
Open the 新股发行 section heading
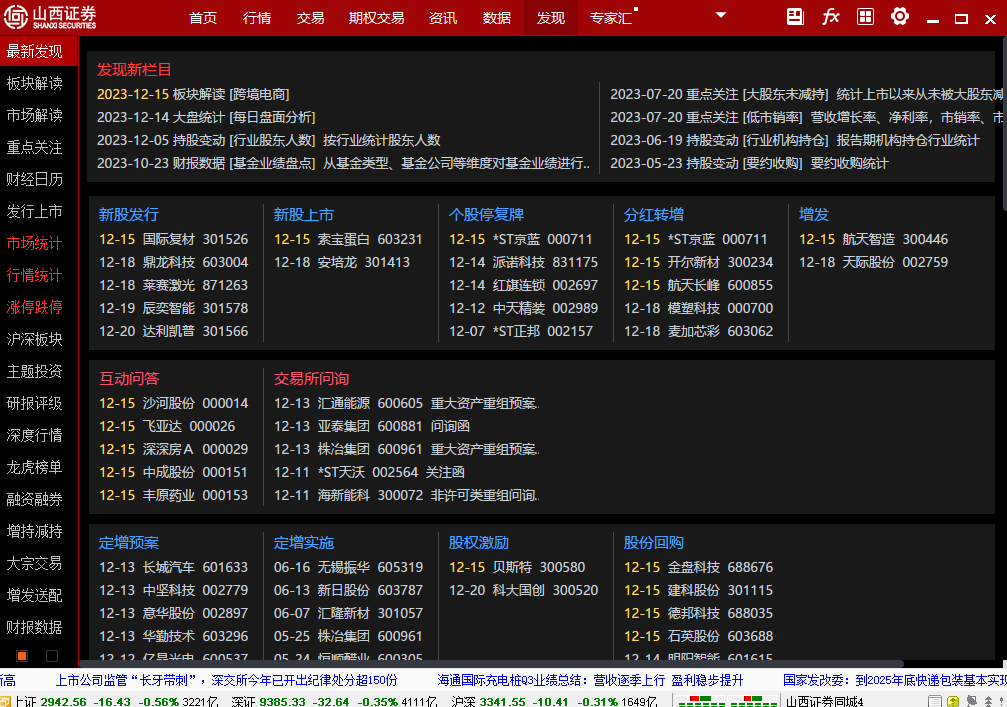[128, 214]
